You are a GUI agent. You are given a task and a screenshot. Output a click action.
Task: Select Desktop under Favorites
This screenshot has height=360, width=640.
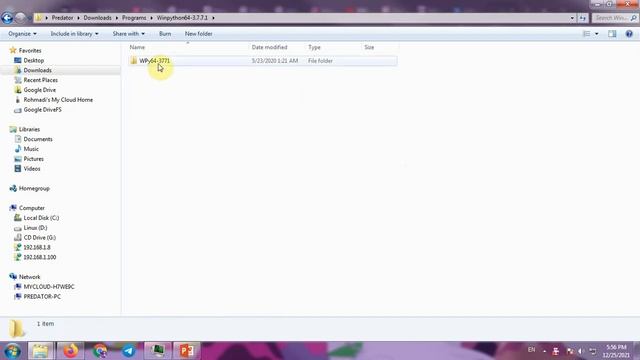coord(33,60)
